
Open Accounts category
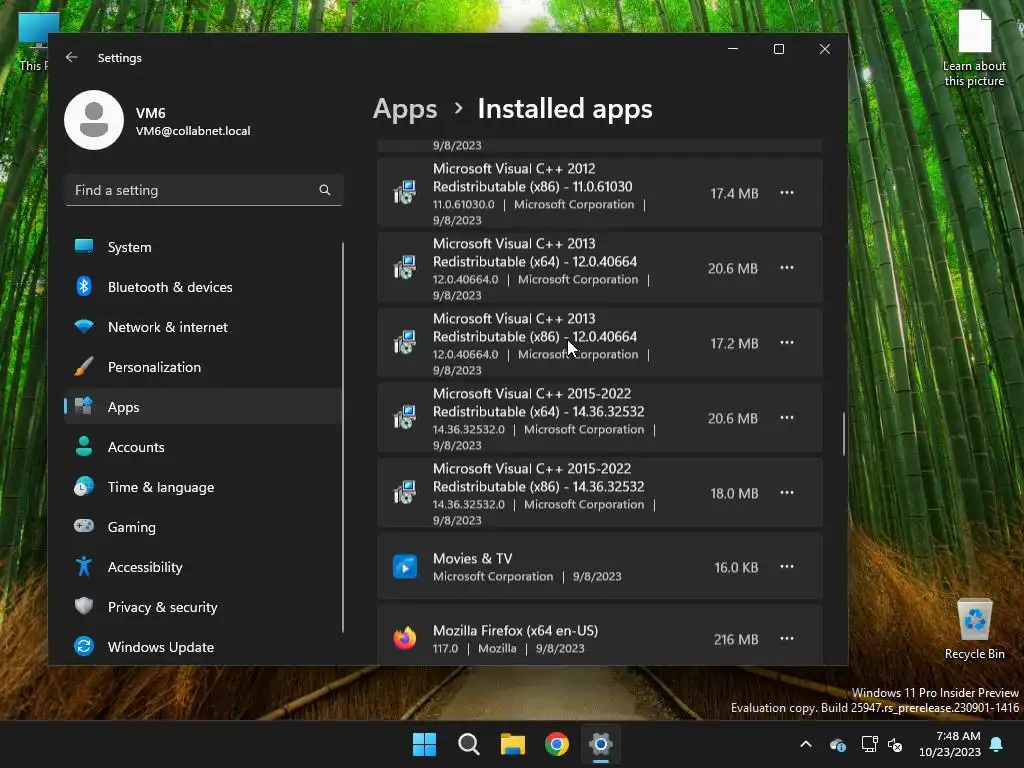click(x=204, y=447)
